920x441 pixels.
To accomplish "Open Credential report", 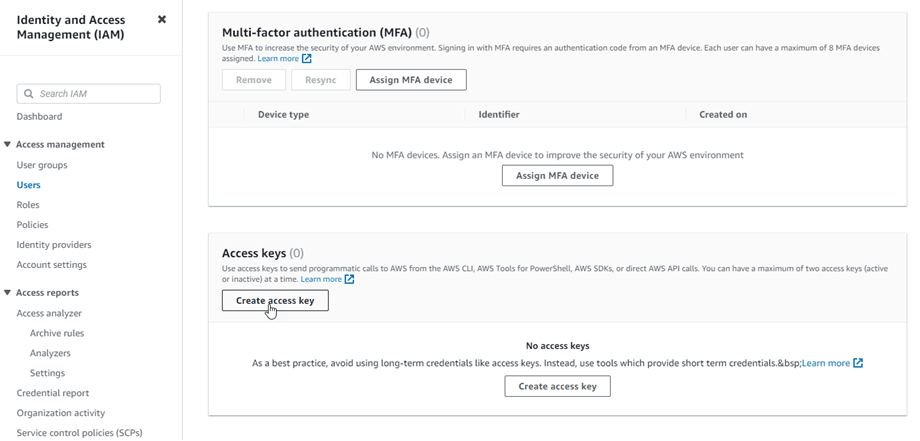I will (52, 393).
